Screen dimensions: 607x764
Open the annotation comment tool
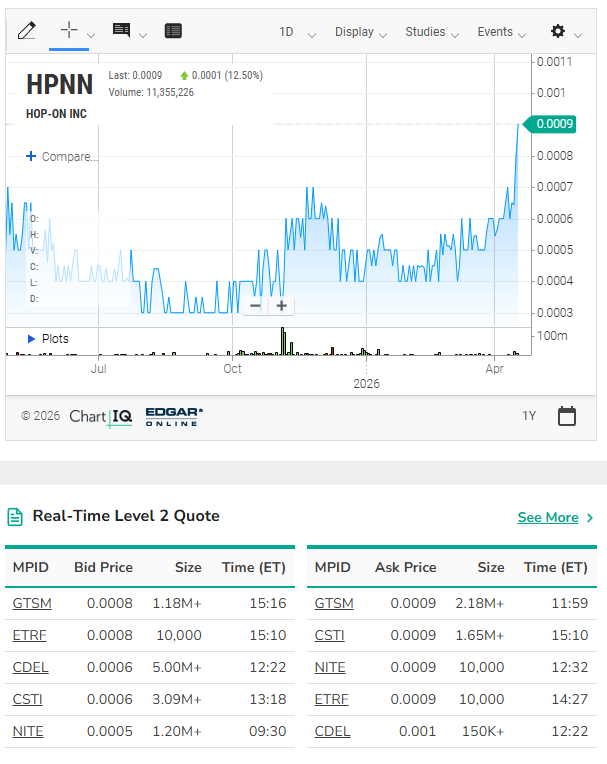[x=121, y=30]
